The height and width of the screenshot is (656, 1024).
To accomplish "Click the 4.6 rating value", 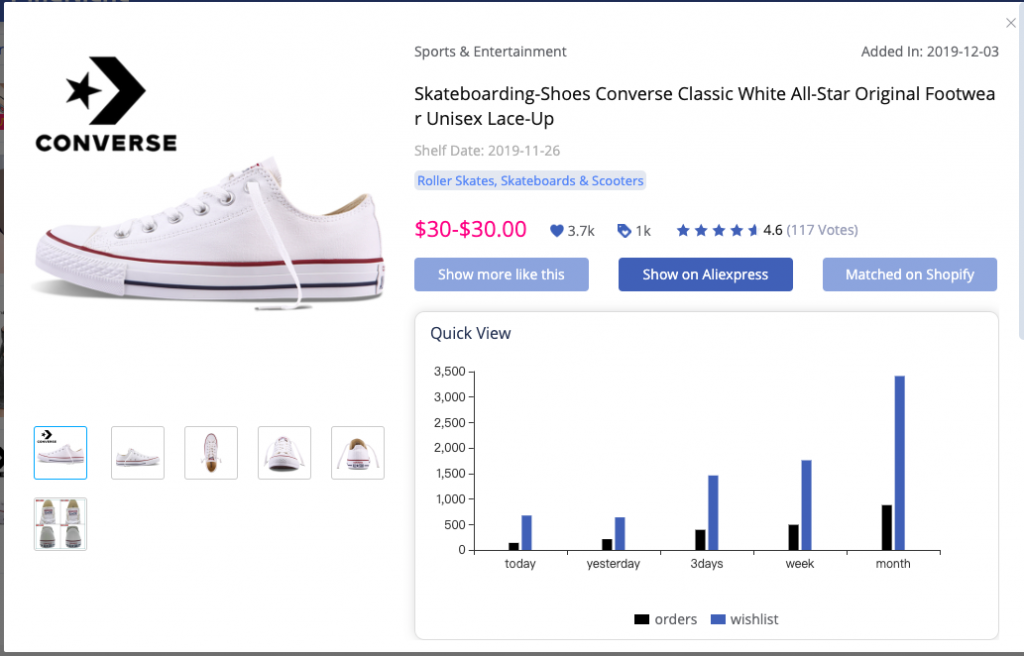I will (x=773, y=230).
